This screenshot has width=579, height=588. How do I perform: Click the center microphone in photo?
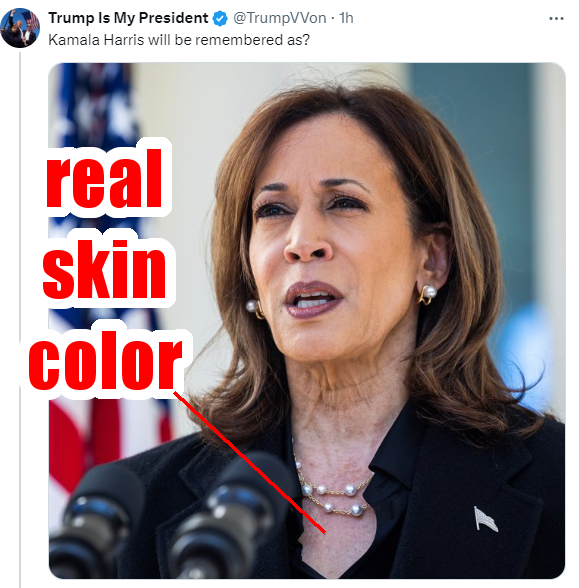229,516
